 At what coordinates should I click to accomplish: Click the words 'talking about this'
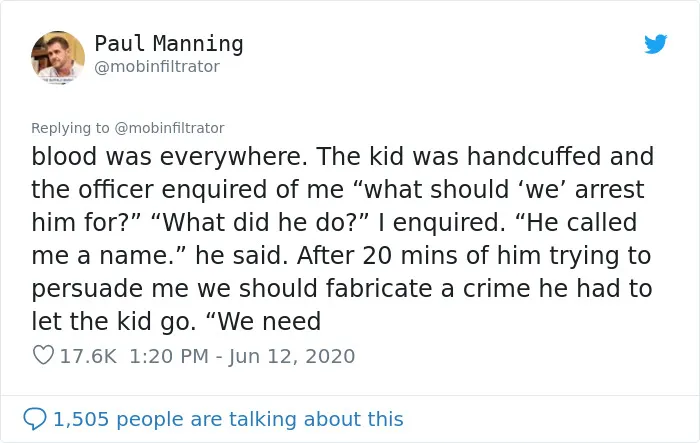(316, 419)
